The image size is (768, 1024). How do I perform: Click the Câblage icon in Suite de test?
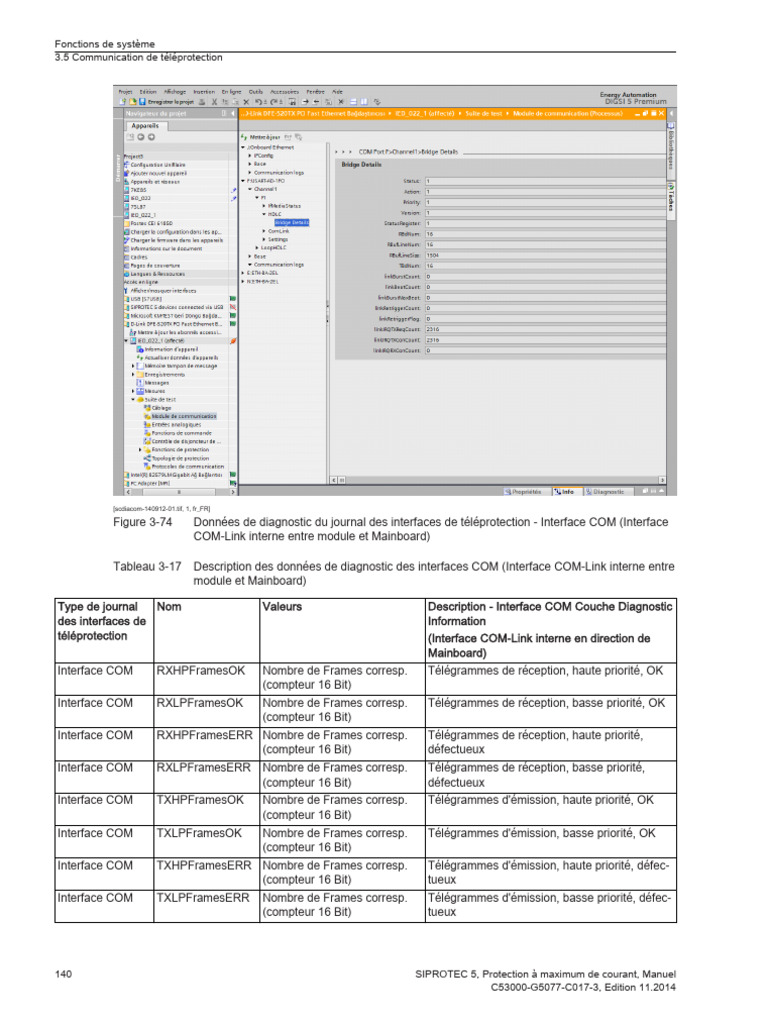(146, 408)
